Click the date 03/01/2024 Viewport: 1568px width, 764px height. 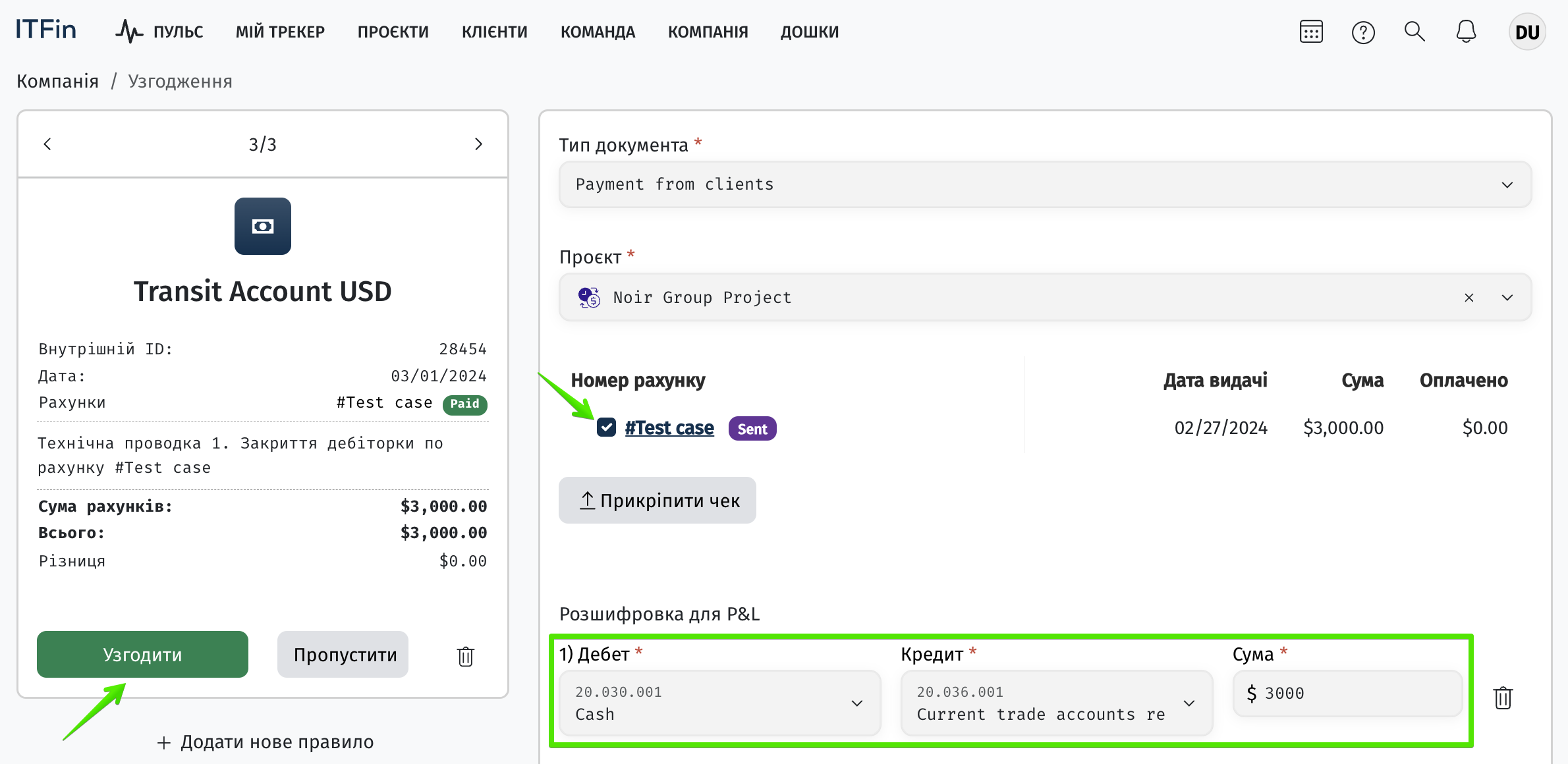pyautogui.click(x=438, y=376)
